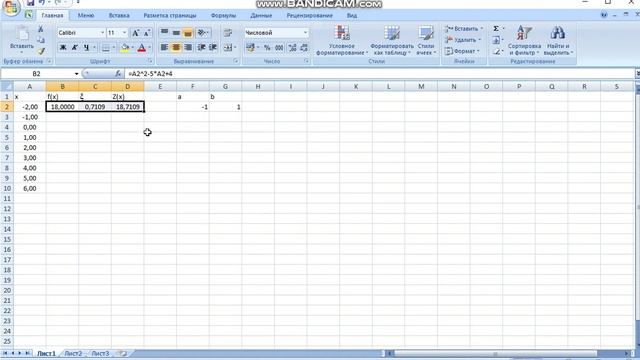Click the decrease decimal places icon
This screenshot has width=640, height=360.
[304, 48]
